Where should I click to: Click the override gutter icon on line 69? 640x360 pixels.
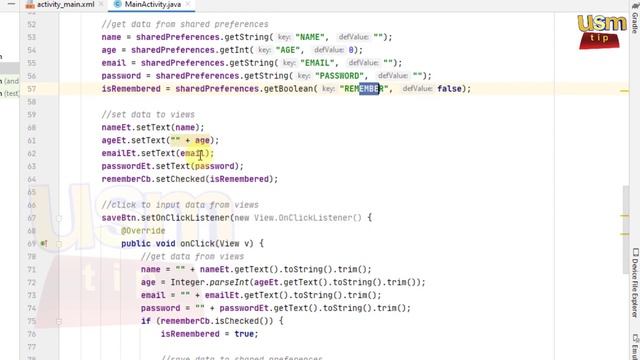(x=44, y=244)
